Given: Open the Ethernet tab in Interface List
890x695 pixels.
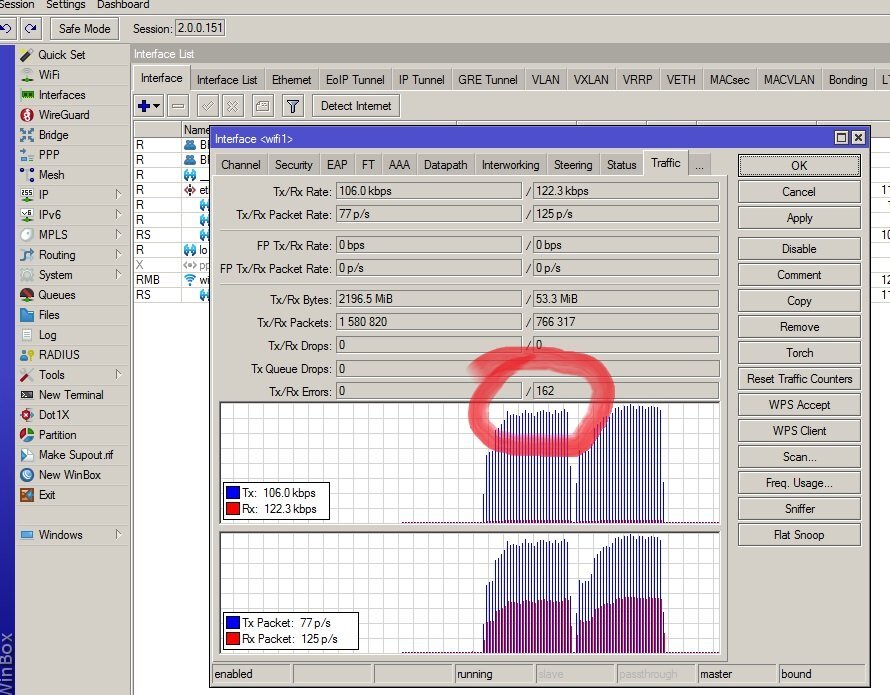Looking at the screenshot, I should 291,80.
